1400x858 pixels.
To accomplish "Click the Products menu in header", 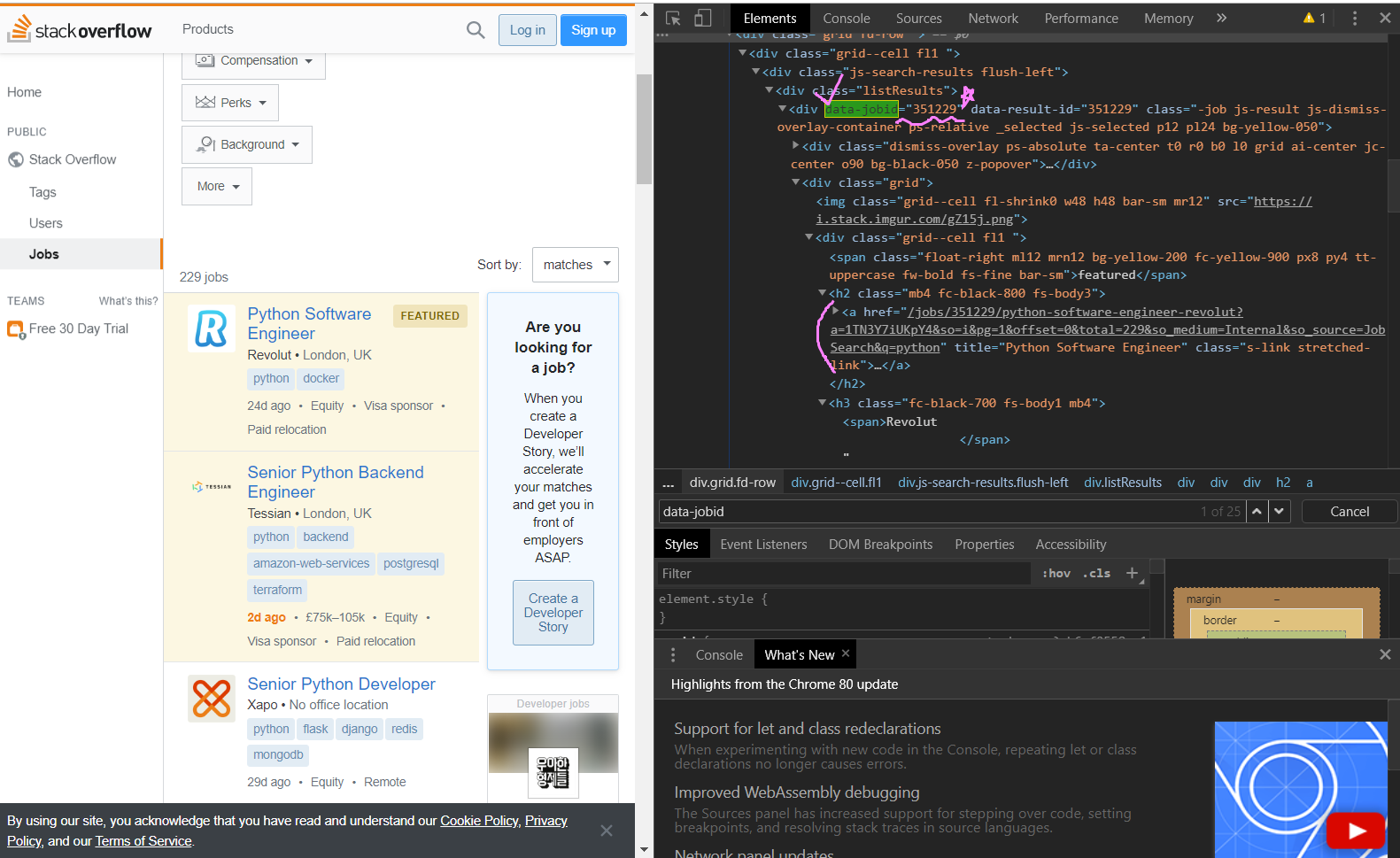I will pyautogui.click(x=207, y=29).
